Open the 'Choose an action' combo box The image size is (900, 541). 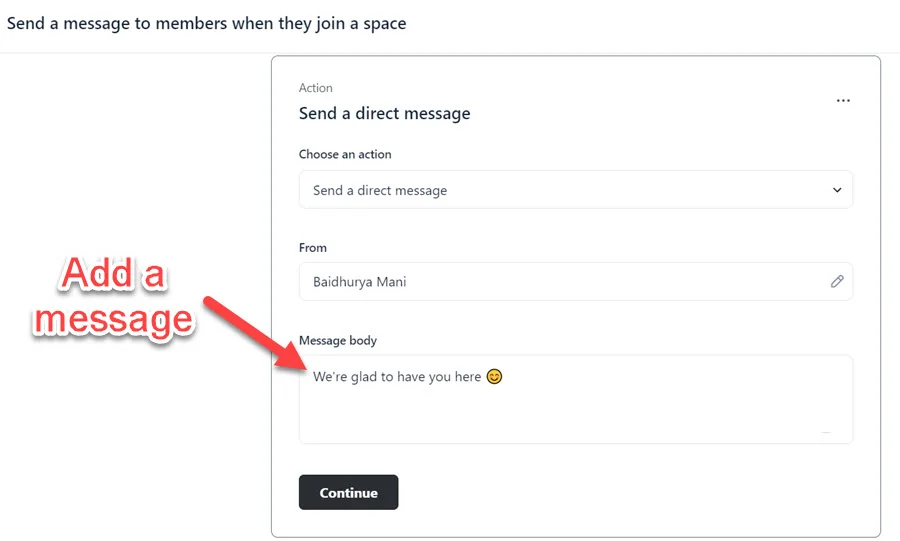[575, 190]
